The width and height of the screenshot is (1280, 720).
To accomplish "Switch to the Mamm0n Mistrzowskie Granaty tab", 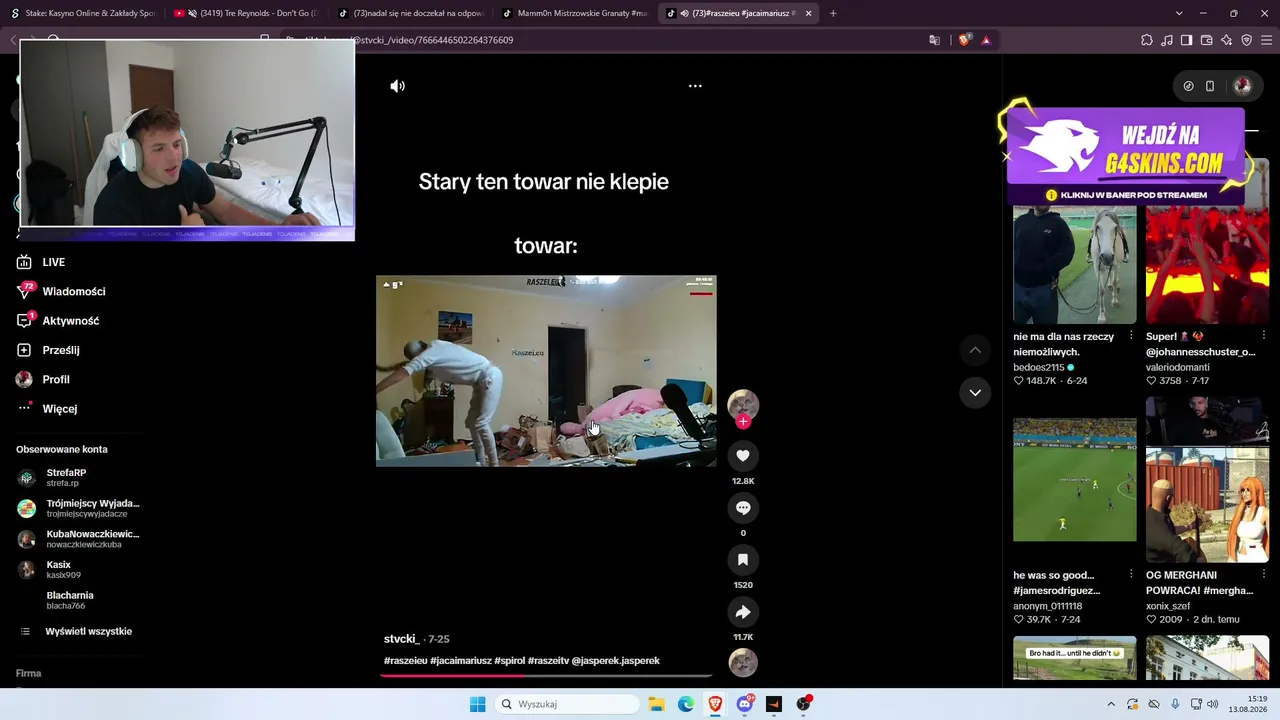I will tap(574, 13).
